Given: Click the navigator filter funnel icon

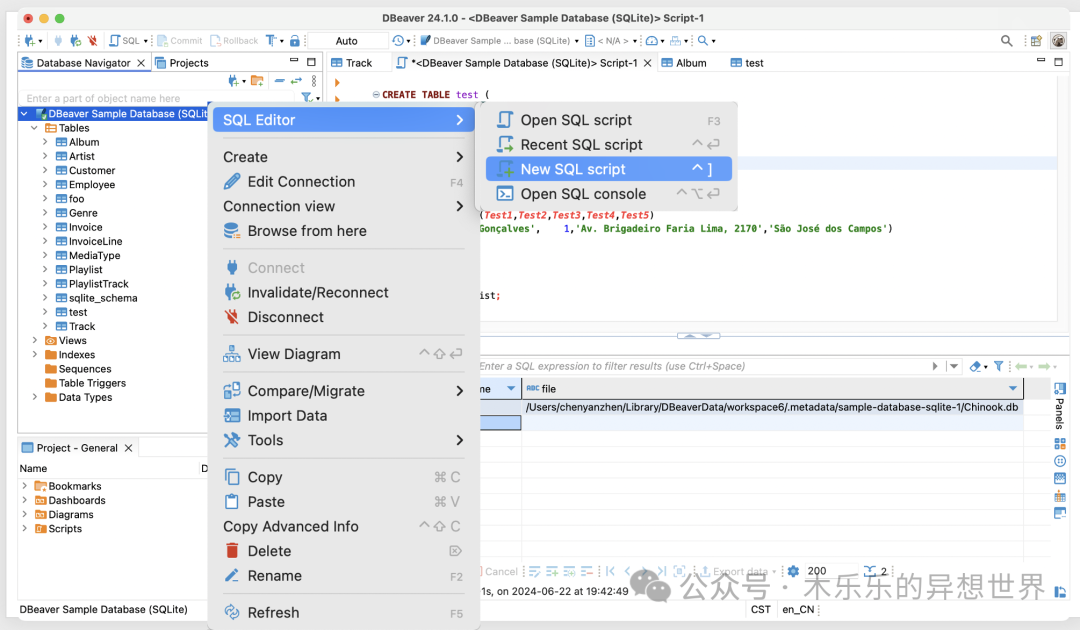Looking at the screenshot, I should pyautogui.click(x=307, y=98).
